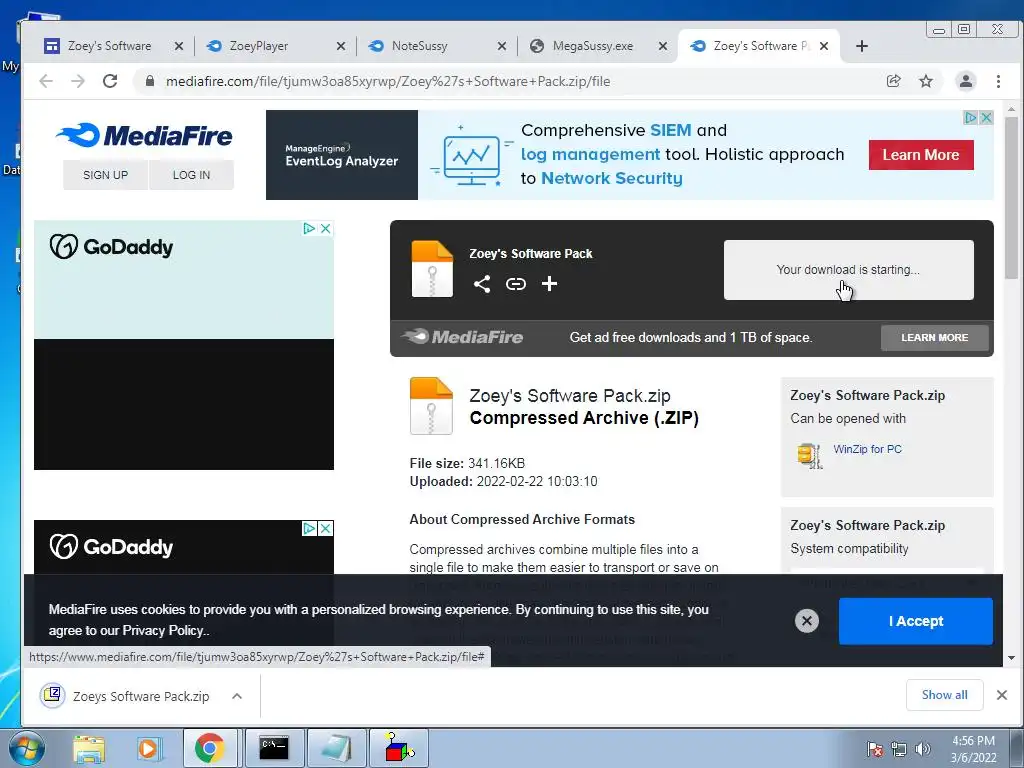Click the volume speaker tray icon

923,749
